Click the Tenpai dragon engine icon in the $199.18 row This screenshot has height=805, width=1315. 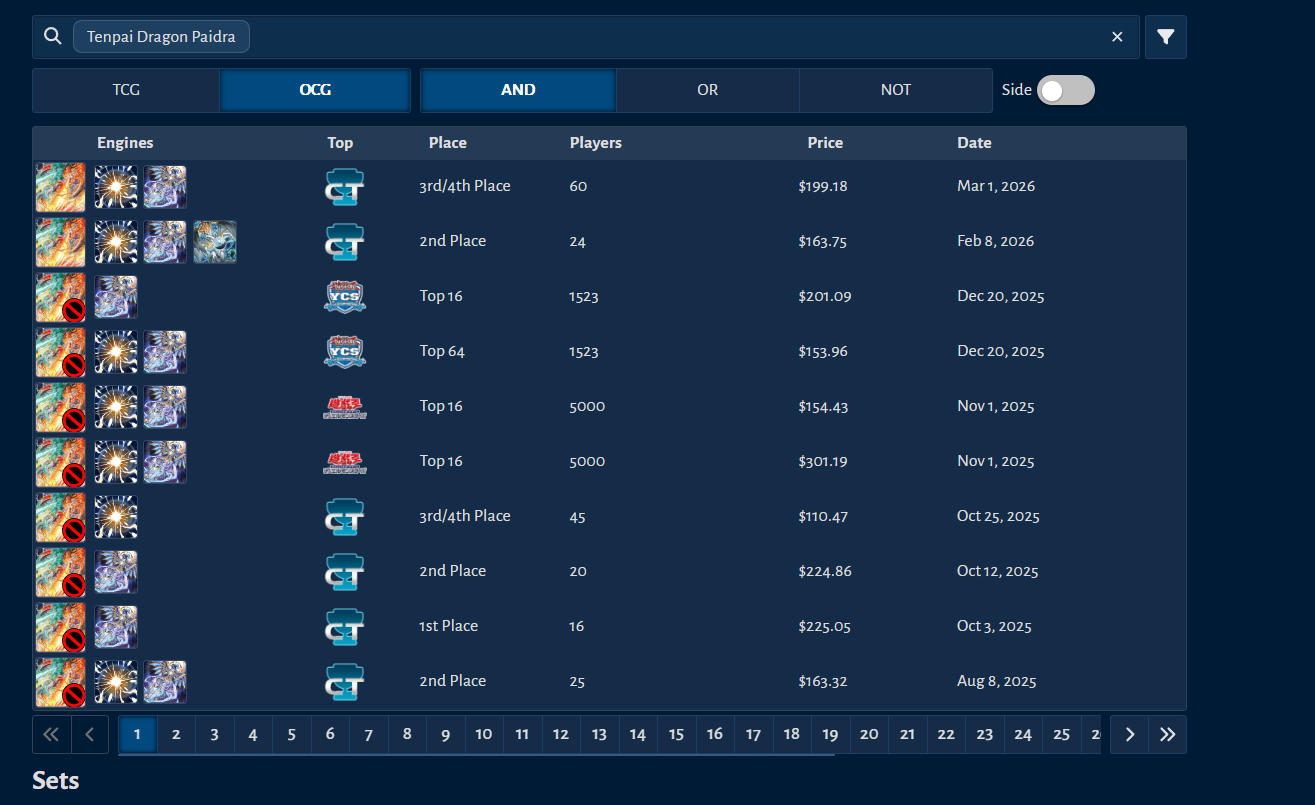(61, 187)
